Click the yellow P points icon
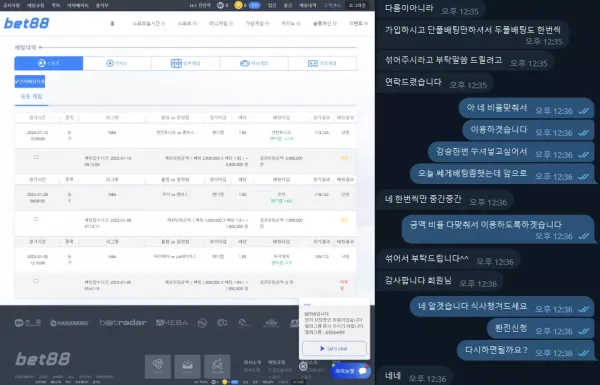600x385 pixels. pos(238,5)
